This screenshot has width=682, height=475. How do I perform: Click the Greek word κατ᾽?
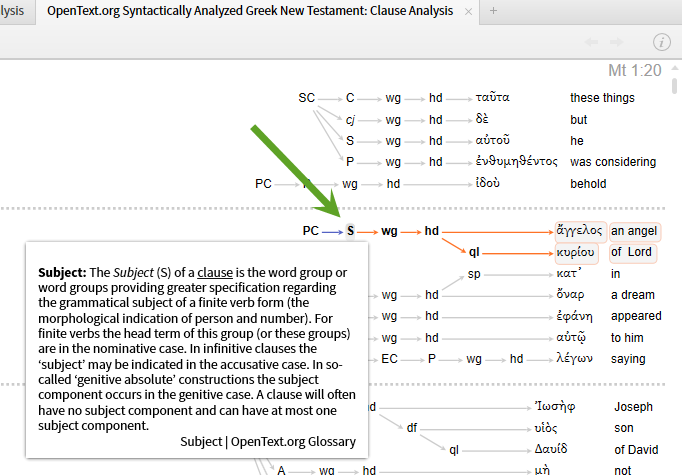569,274
